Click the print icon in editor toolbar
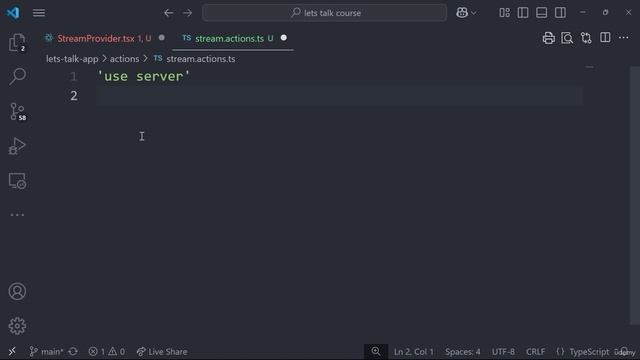 tap(549, 38)
